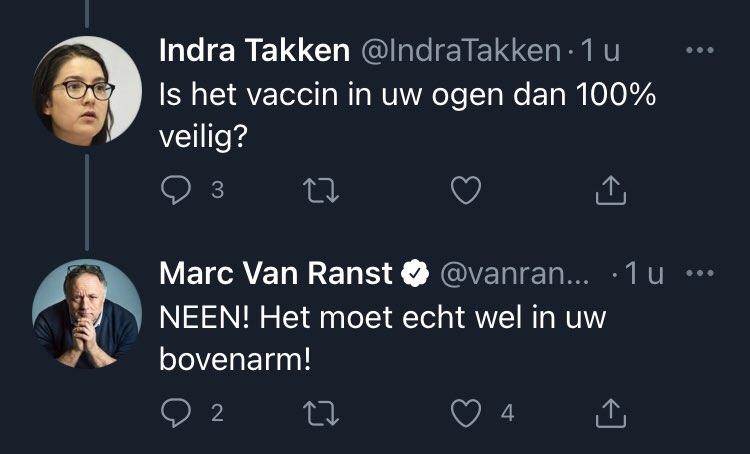Click the Marc Van Ranst display name

277,274
